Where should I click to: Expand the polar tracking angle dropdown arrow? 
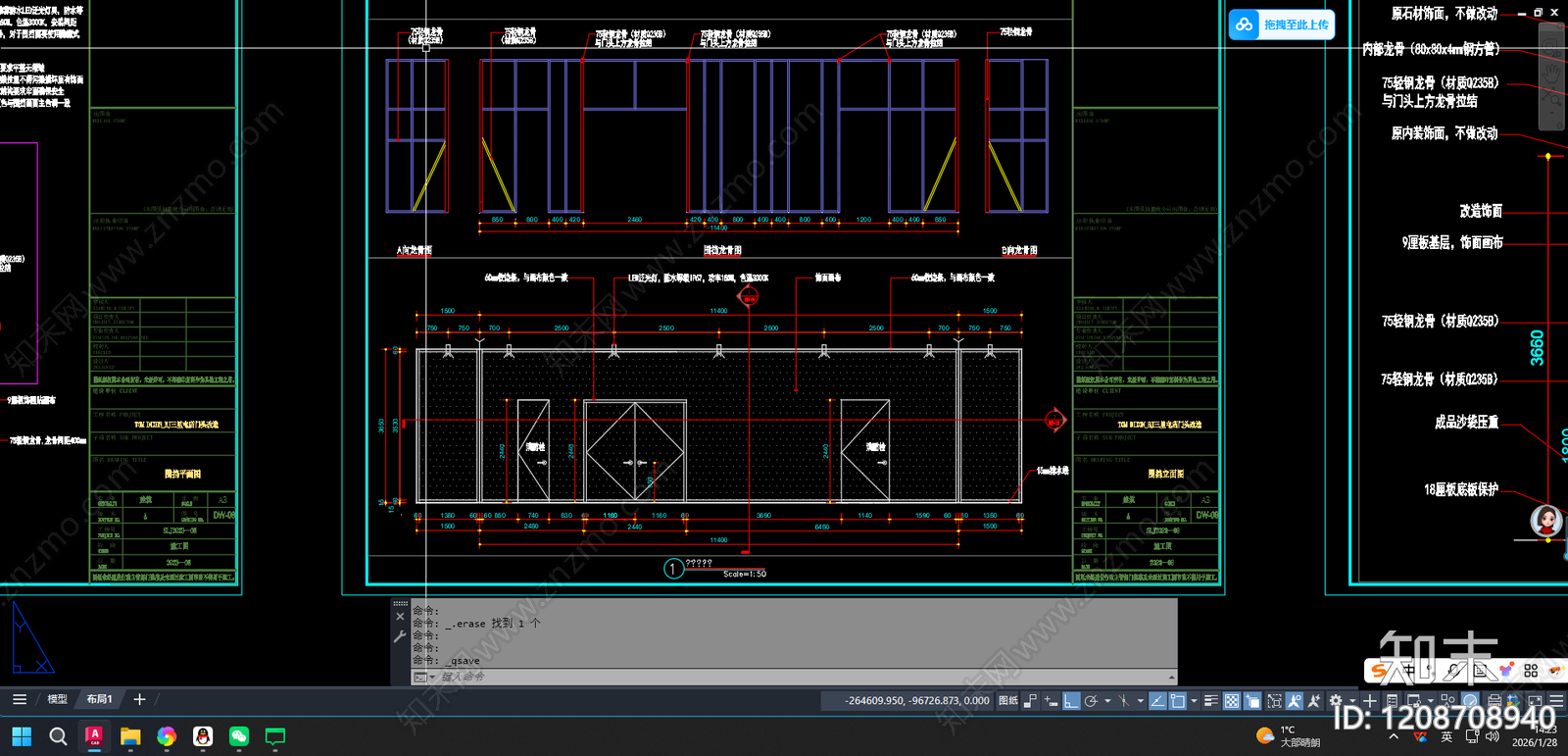click(1107, 700)
